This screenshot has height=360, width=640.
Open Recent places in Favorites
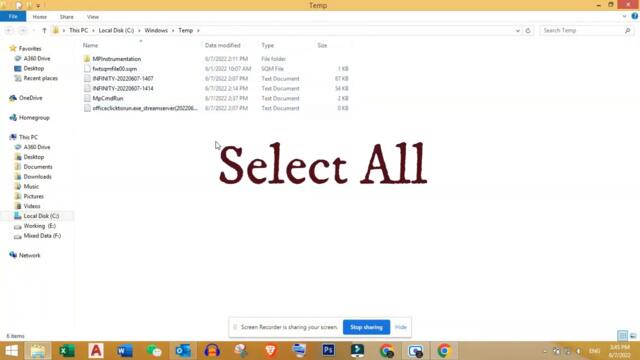tap(40, 78)
